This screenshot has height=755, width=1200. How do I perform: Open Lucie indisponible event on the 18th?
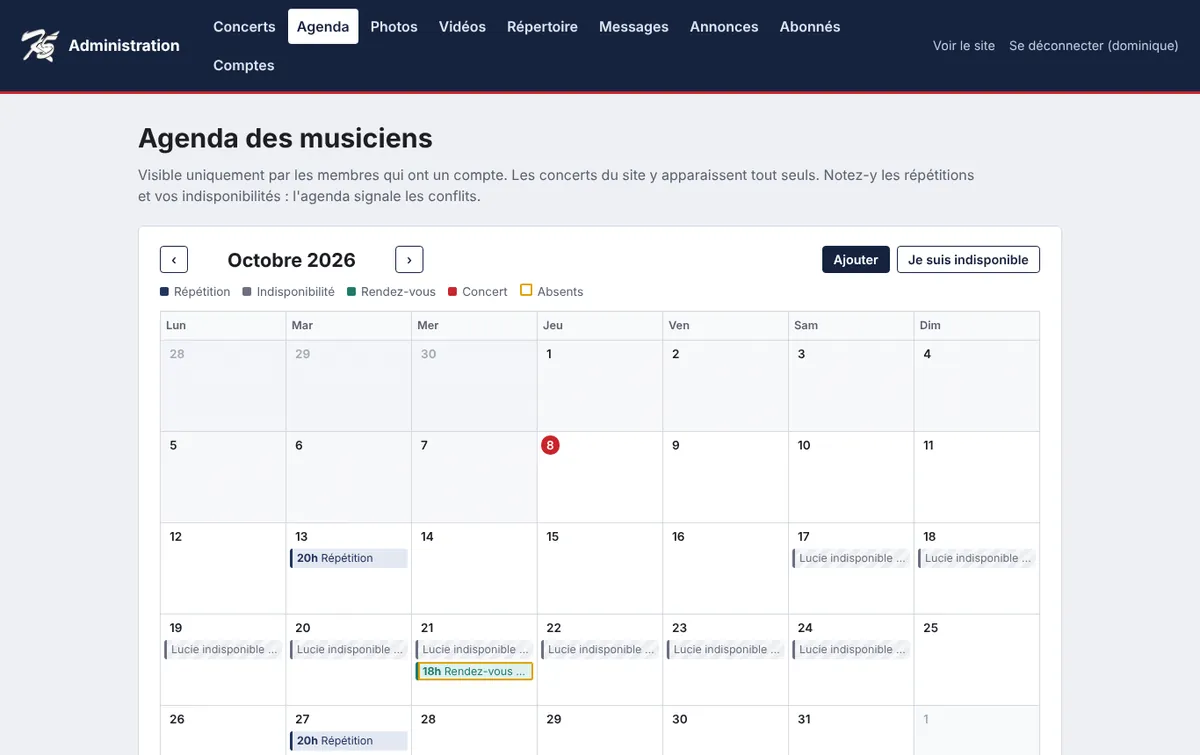point(976,558)
